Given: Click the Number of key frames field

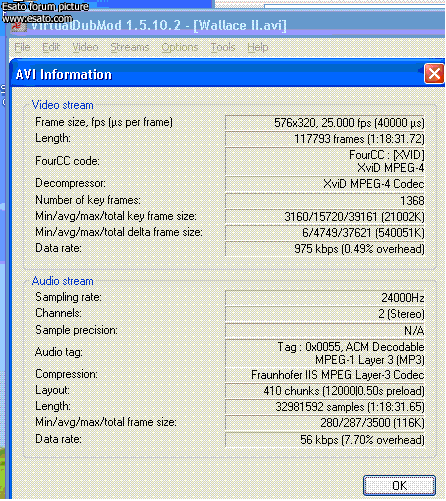Looking at the screenshot, I should coord(325,201).
